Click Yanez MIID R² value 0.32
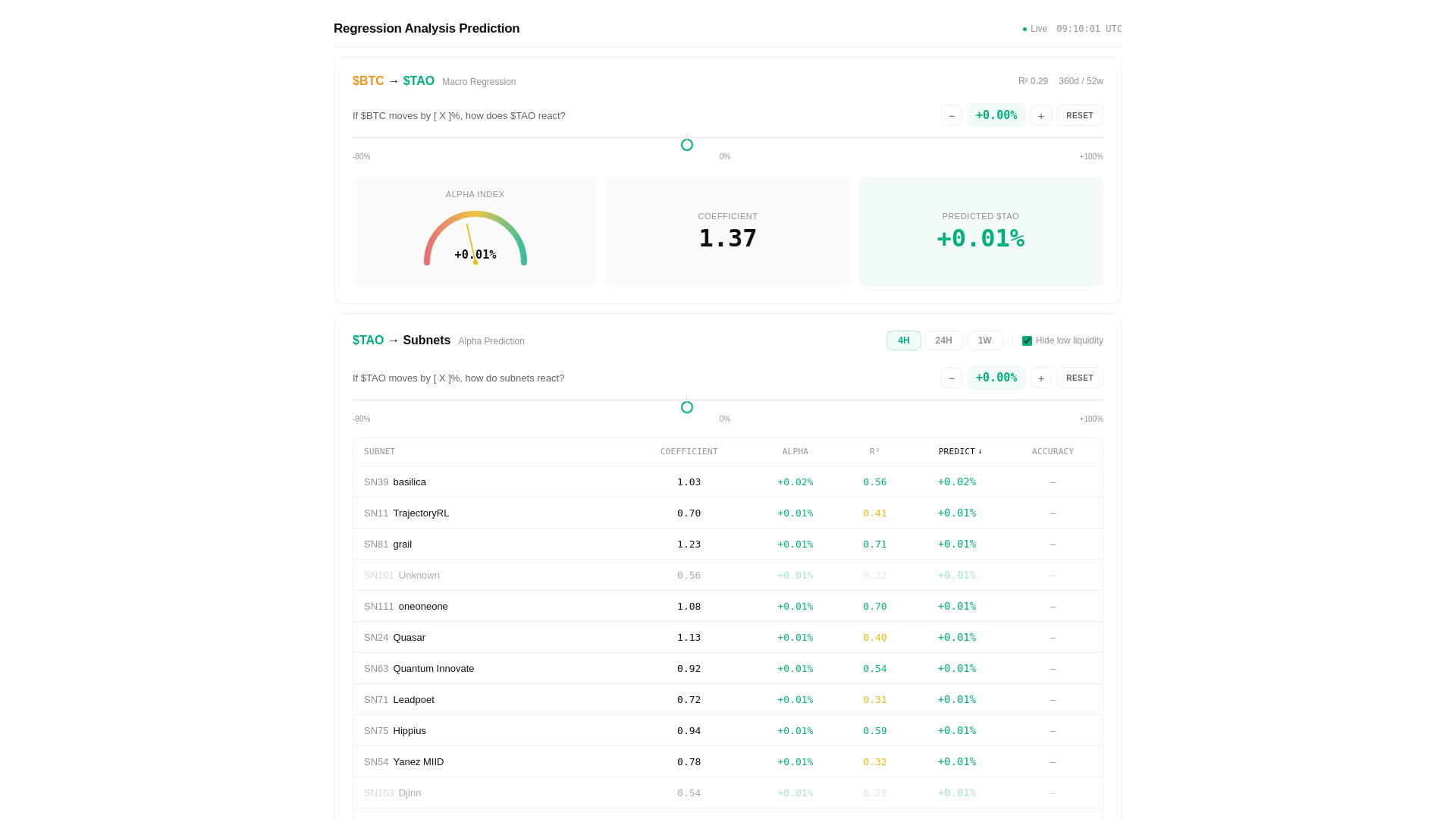 874,761
